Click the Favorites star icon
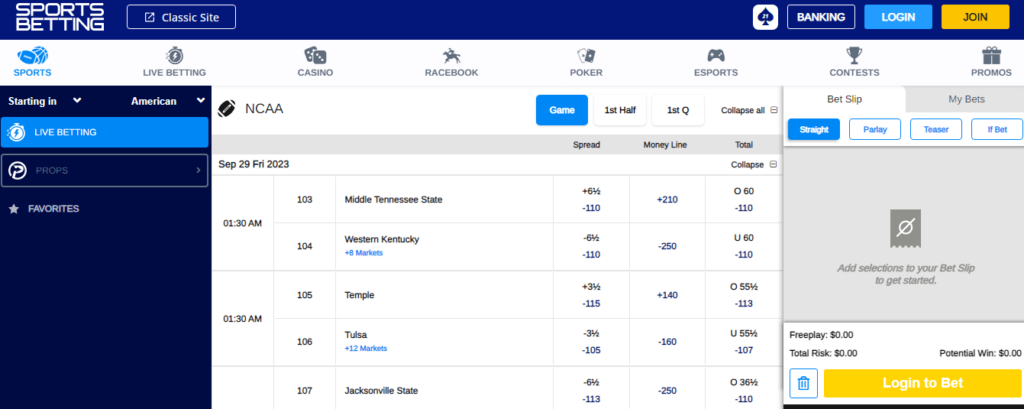Screen dimensions: 1024x409 pyautogui.click(x=14, y=209)
